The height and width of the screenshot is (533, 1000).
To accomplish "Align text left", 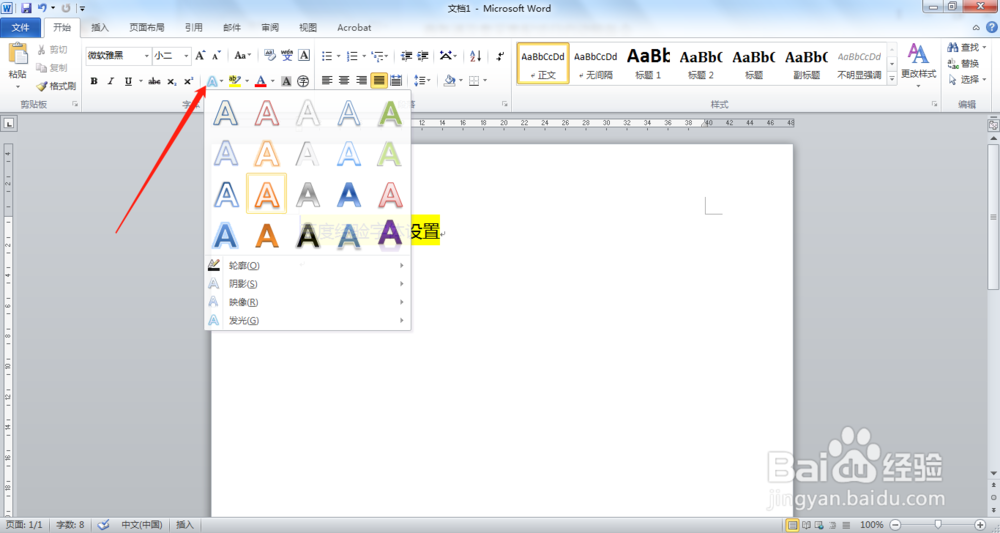I will click(327, 80).
